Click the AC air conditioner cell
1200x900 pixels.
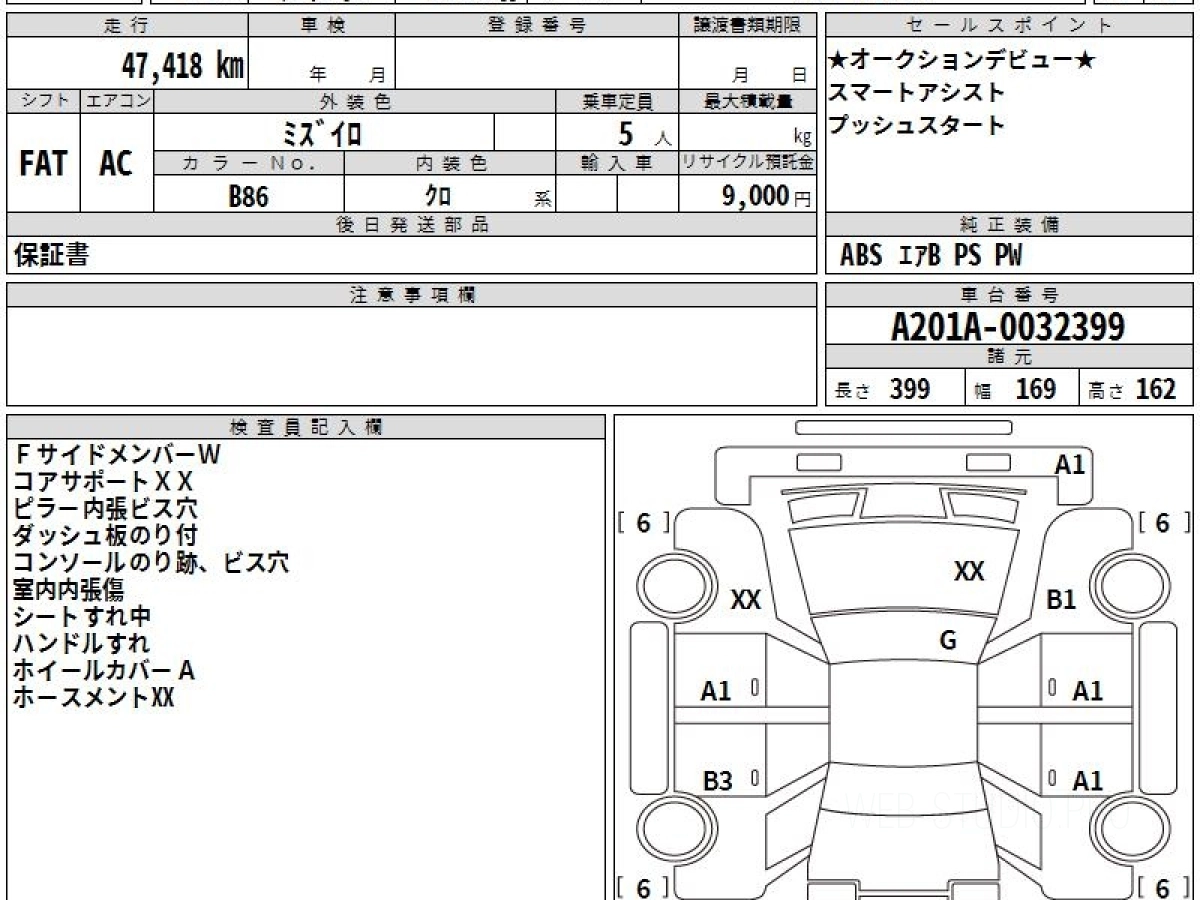(116, 164)
